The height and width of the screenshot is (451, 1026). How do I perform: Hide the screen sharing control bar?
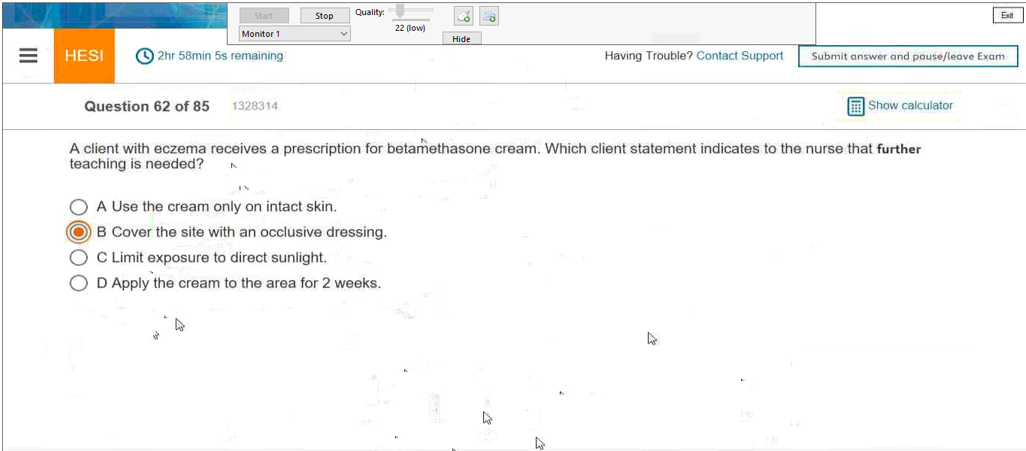(461, 39)
